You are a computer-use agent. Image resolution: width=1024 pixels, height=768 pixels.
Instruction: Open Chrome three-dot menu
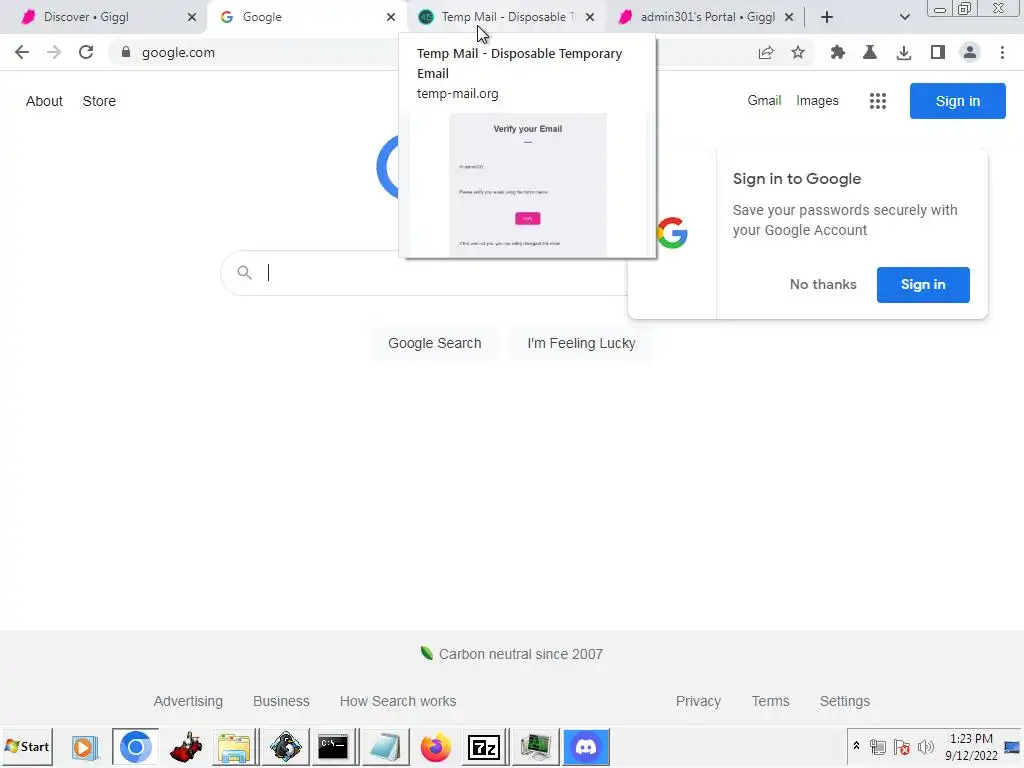tap(1002, 52)
